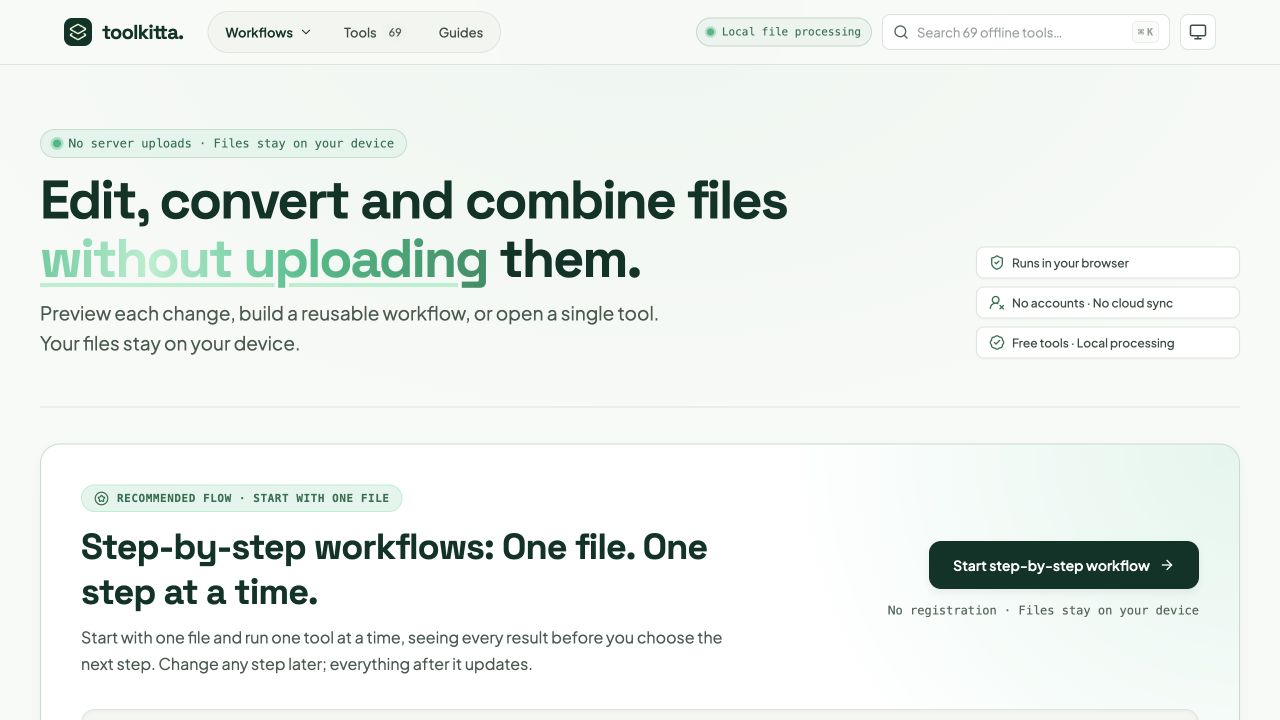Click the magnifier icon in search box
Image resolution: width=1280 pixels, height=720 pixels.
click(901, 32)
